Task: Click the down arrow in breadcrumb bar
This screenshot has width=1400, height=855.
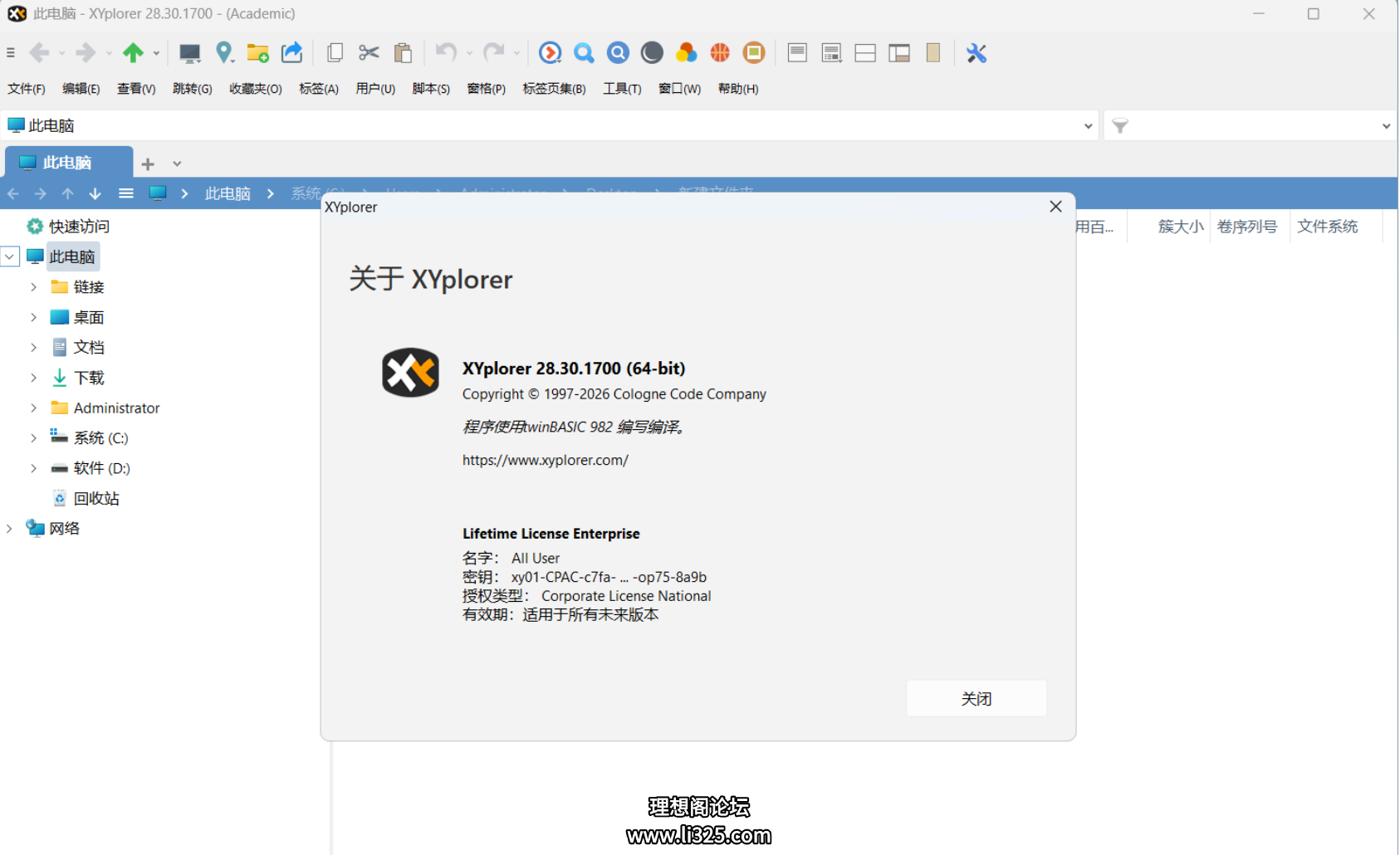Action: pyautogui.click(x=95, y=193)
